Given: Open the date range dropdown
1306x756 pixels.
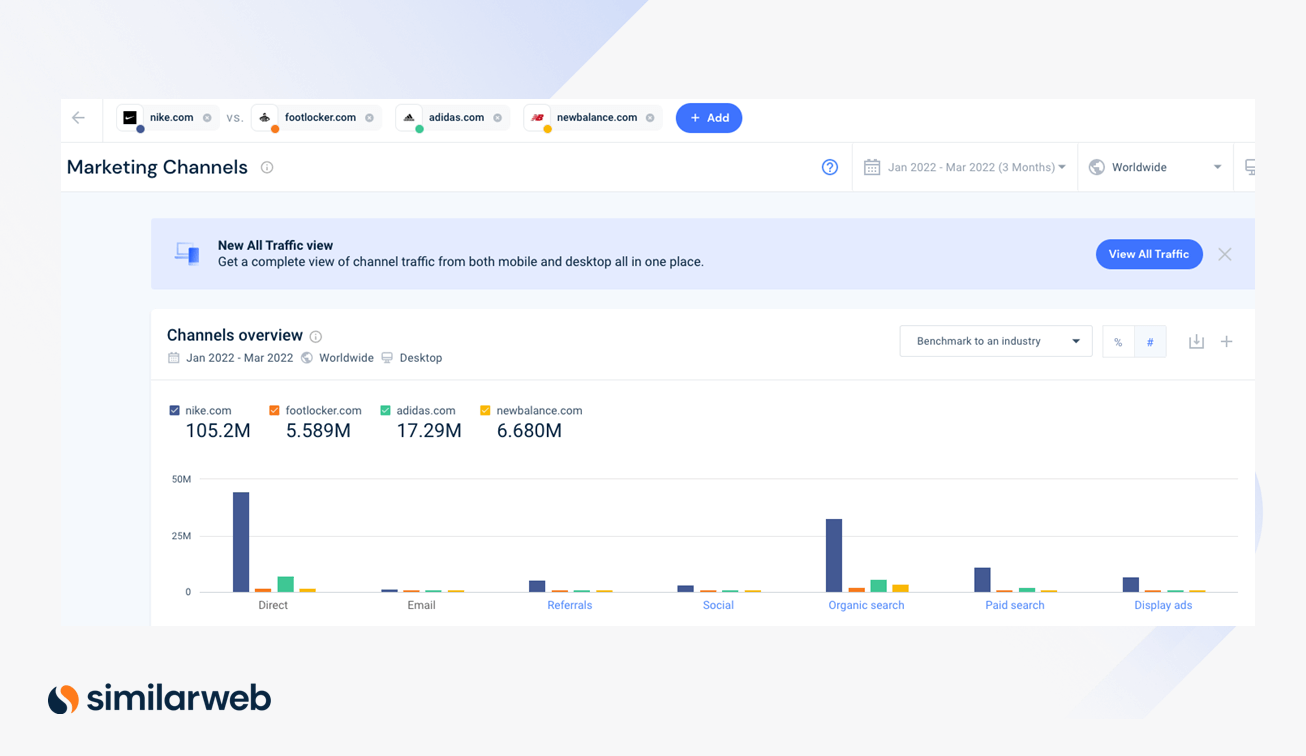Looking at the screenshot, I should coord(965,167).
